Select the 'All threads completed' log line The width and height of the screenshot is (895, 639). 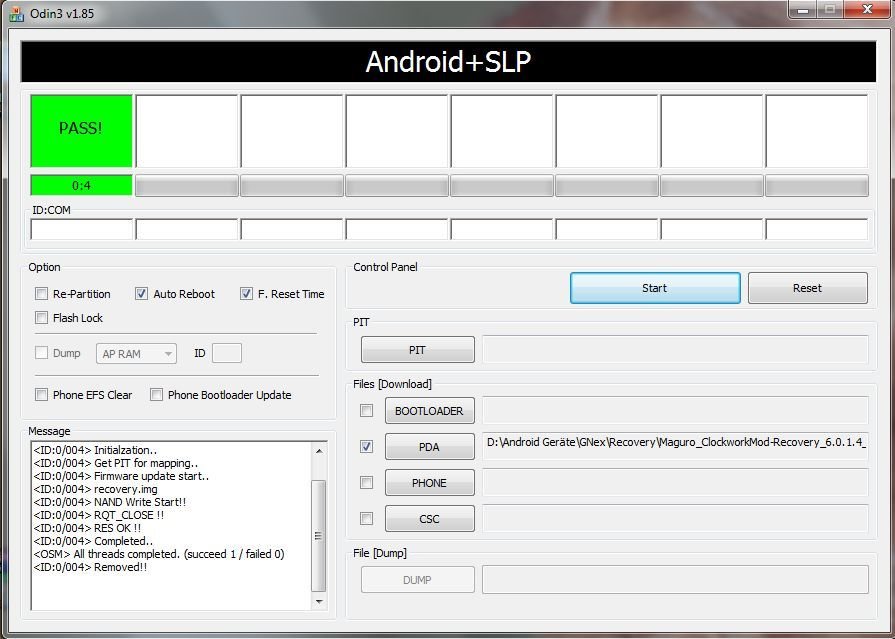159,554
